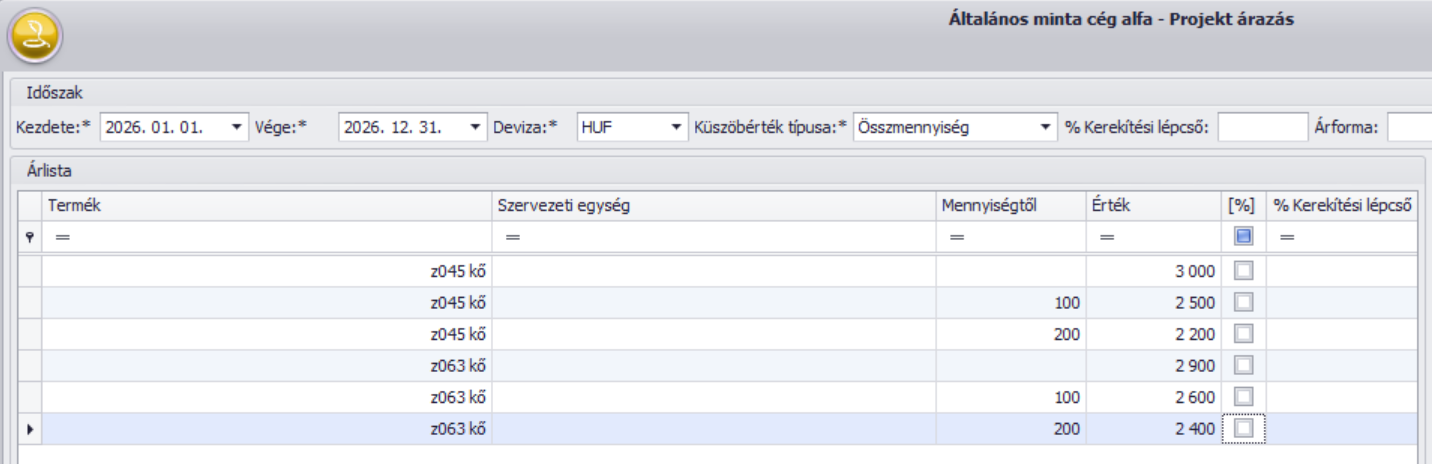The width and height of the screenshot is (1432, 464).
Task: Click the filter row pin icon
Action: [x=29, y=237]
